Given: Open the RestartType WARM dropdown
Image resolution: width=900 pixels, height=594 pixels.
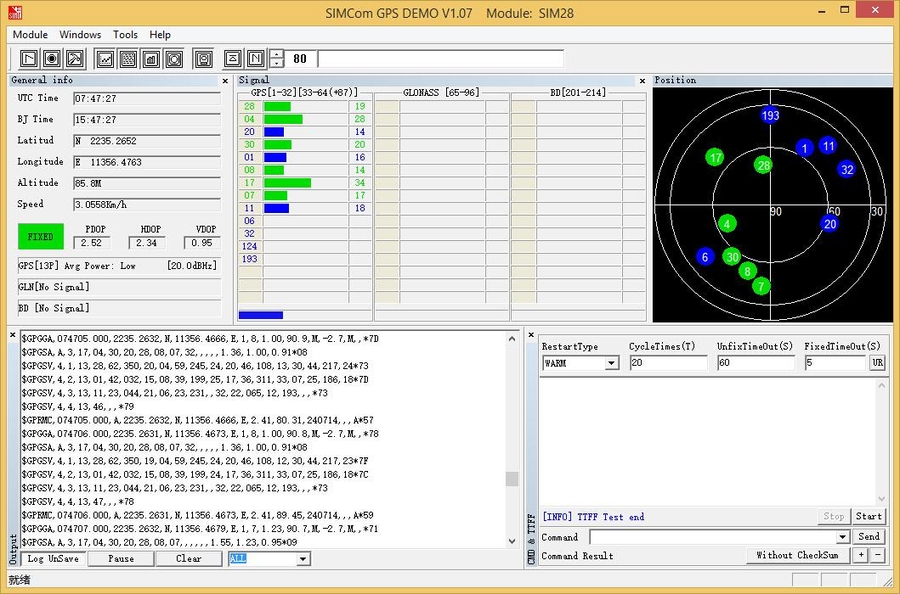Looking at the screenshot, I should tap(611, 363).
